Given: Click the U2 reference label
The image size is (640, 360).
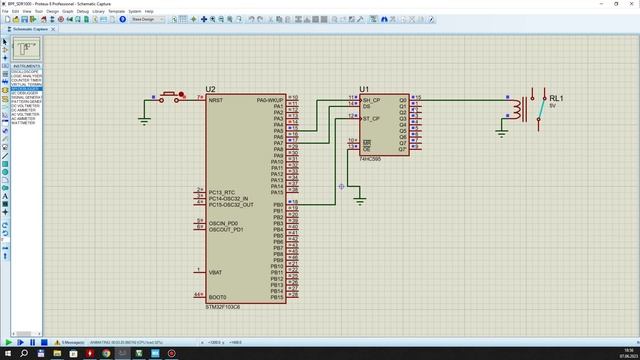Looking at the screenshot, I should click(x=210, y=89).
